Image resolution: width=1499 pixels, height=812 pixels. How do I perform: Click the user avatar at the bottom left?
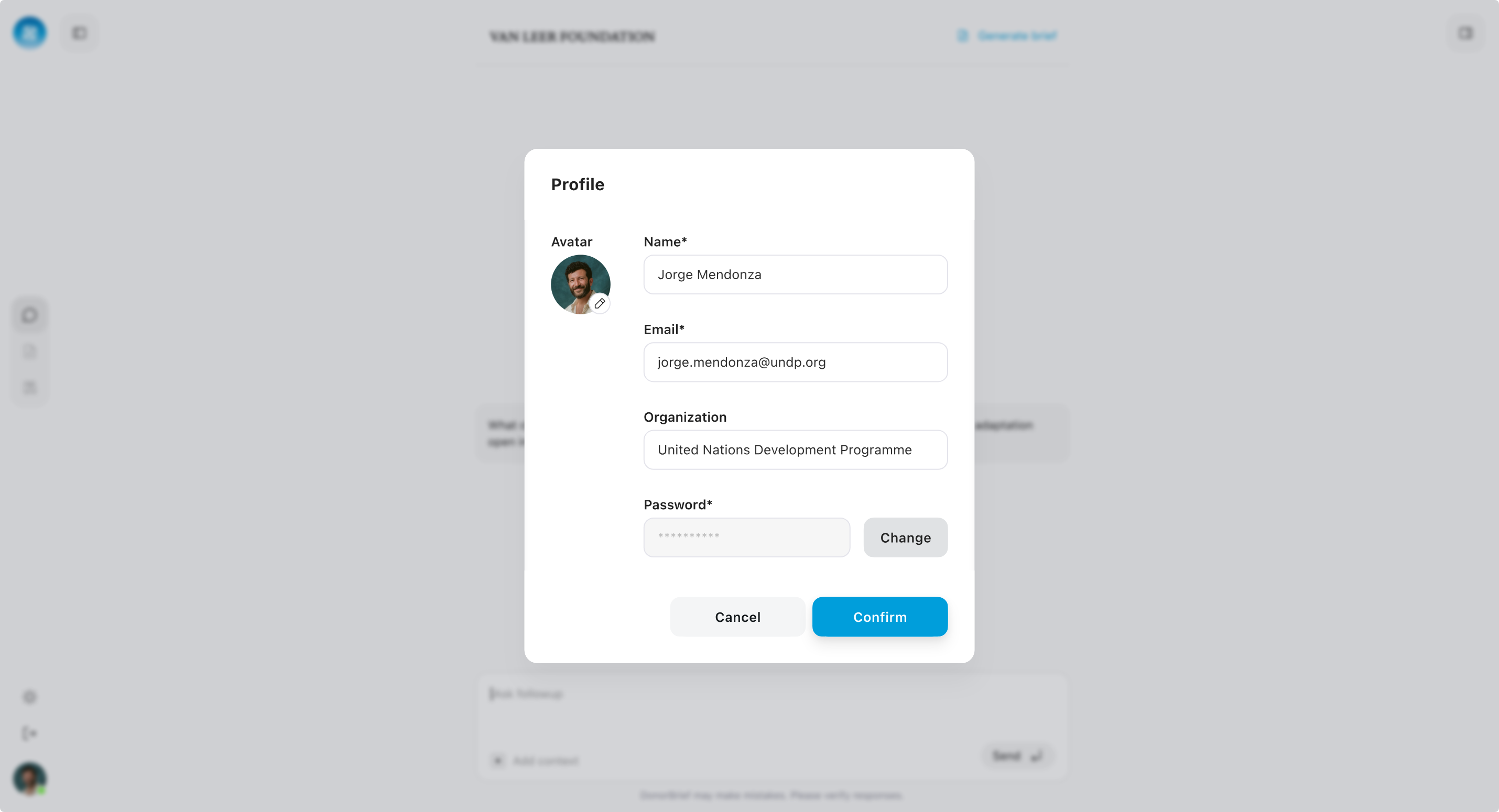30,778
